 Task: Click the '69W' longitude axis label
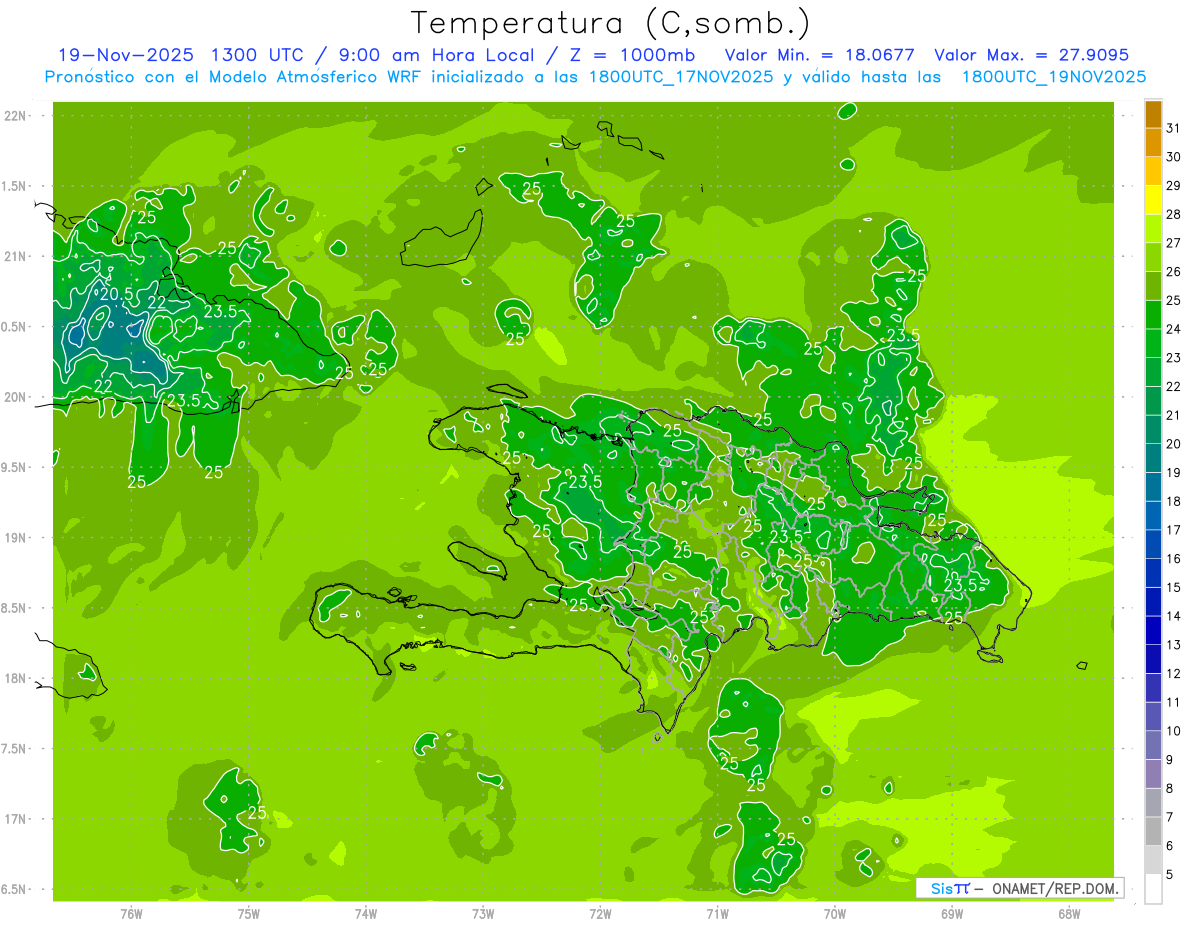pyautogui.click(x=952, y=914)
